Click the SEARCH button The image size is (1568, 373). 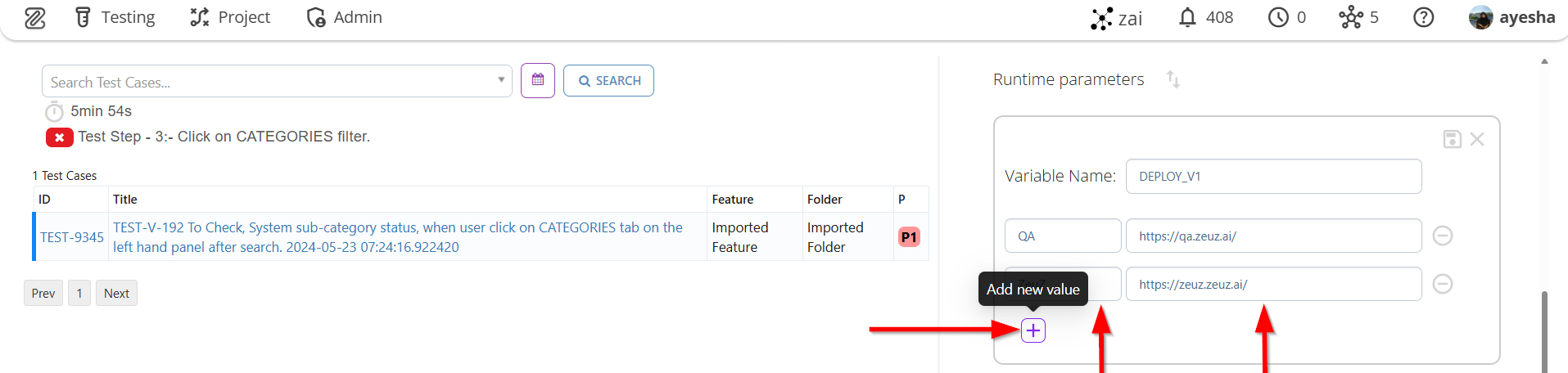[x=608, y=80]
